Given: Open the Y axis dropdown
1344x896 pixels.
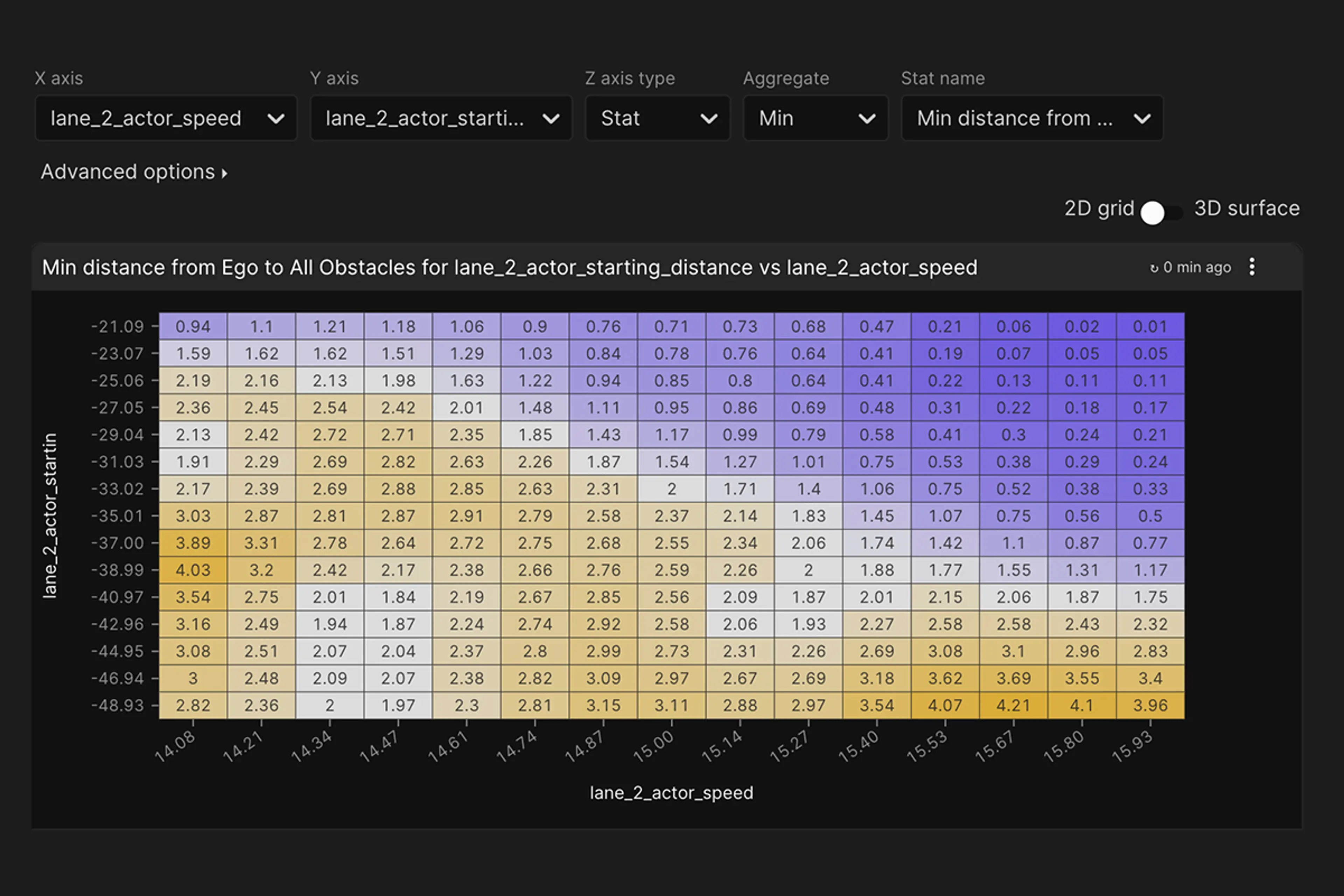Looking at the screenshot, I should tap(441, 118).
